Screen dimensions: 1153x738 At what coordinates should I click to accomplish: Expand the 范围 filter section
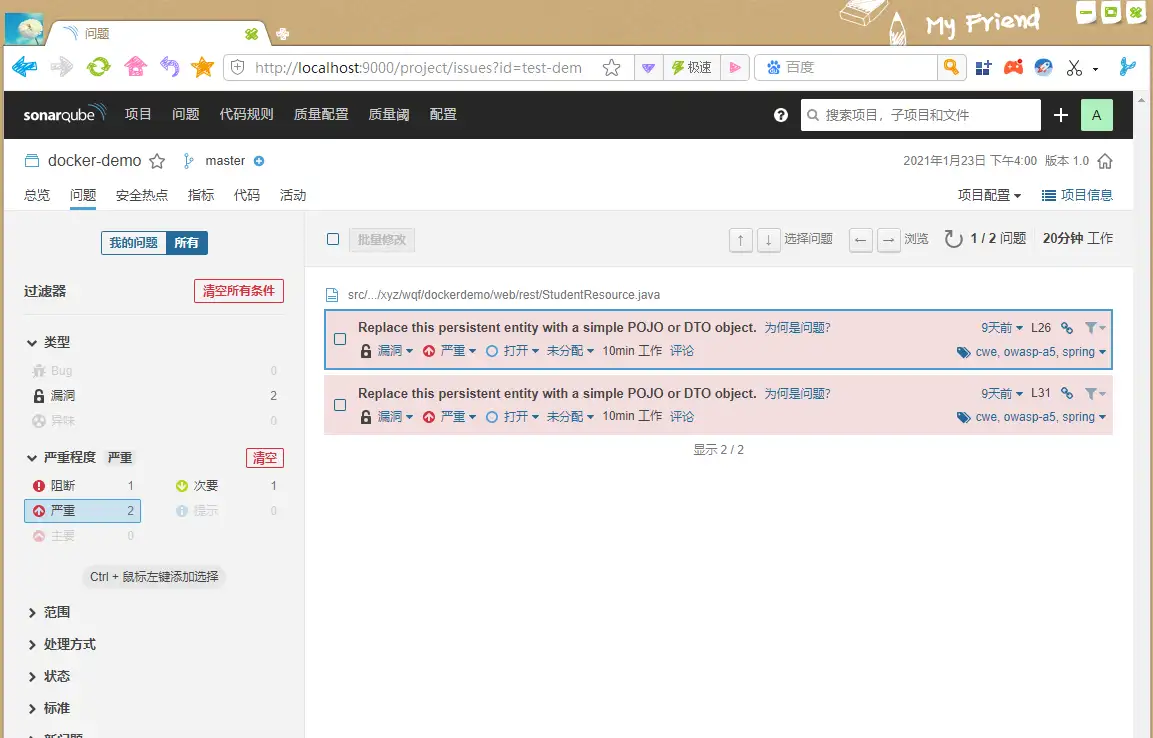[x=57, y=612]
